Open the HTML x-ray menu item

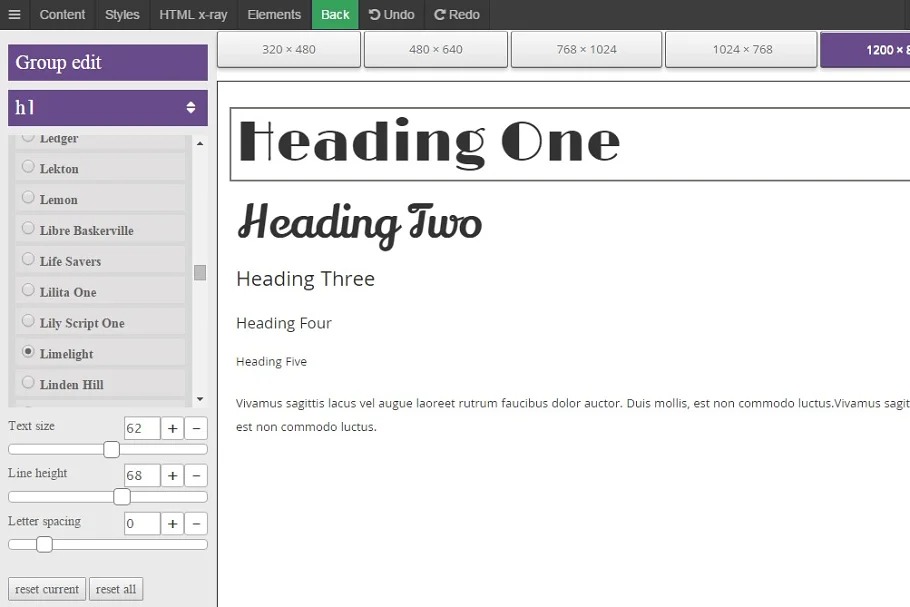193,15
